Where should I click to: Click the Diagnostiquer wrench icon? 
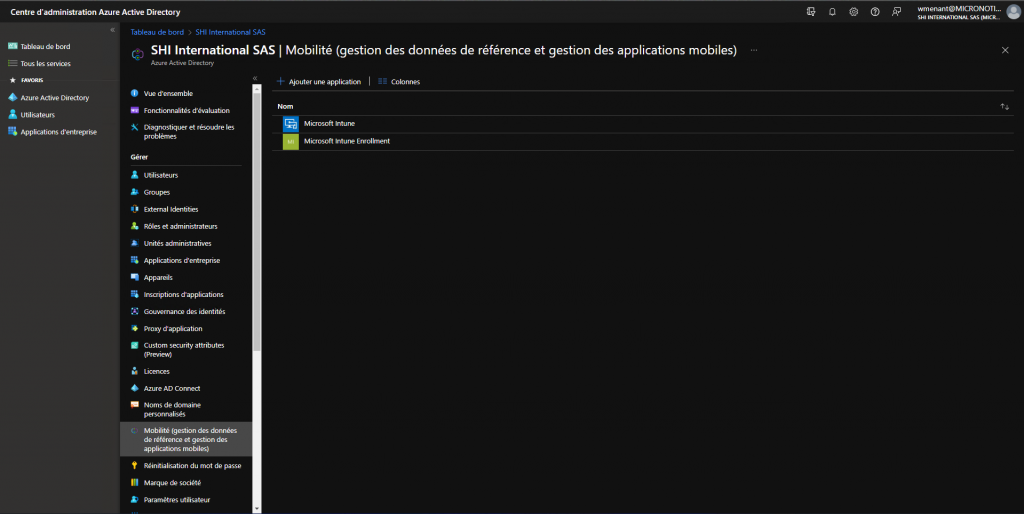[x=135, y=127]
